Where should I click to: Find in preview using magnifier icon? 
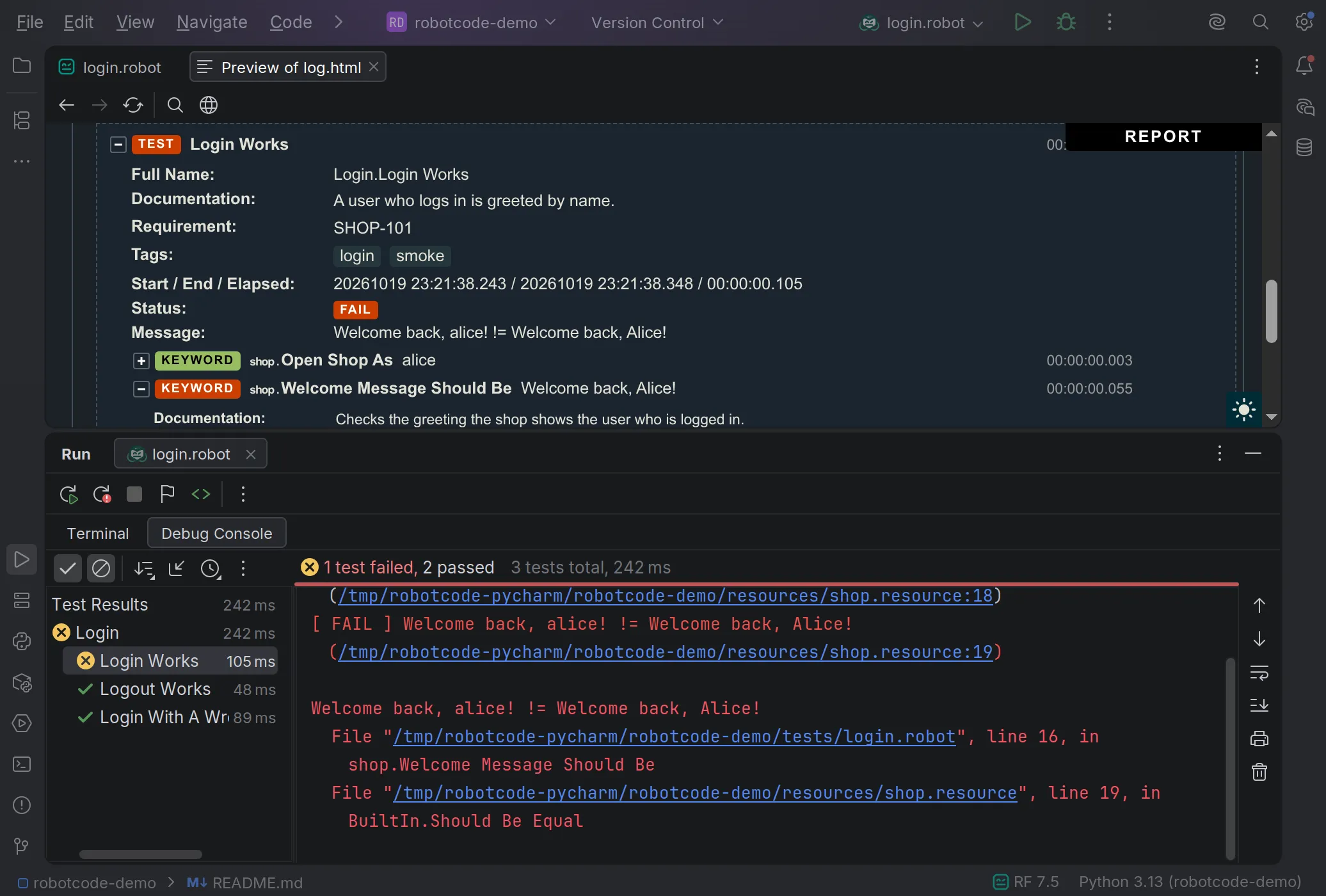175,105
